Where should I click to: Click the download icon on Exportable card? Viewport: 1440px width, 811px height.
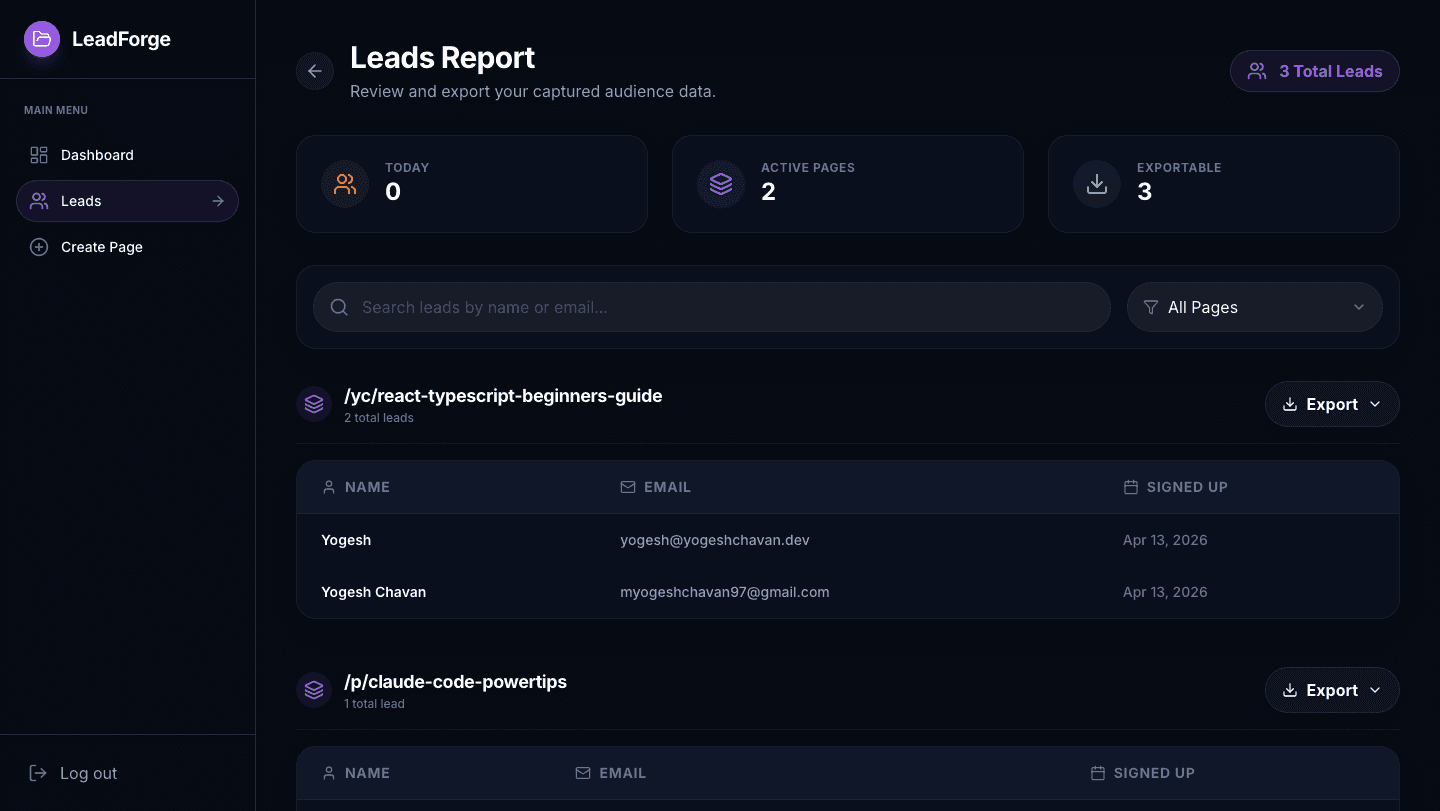(1097, 184)
